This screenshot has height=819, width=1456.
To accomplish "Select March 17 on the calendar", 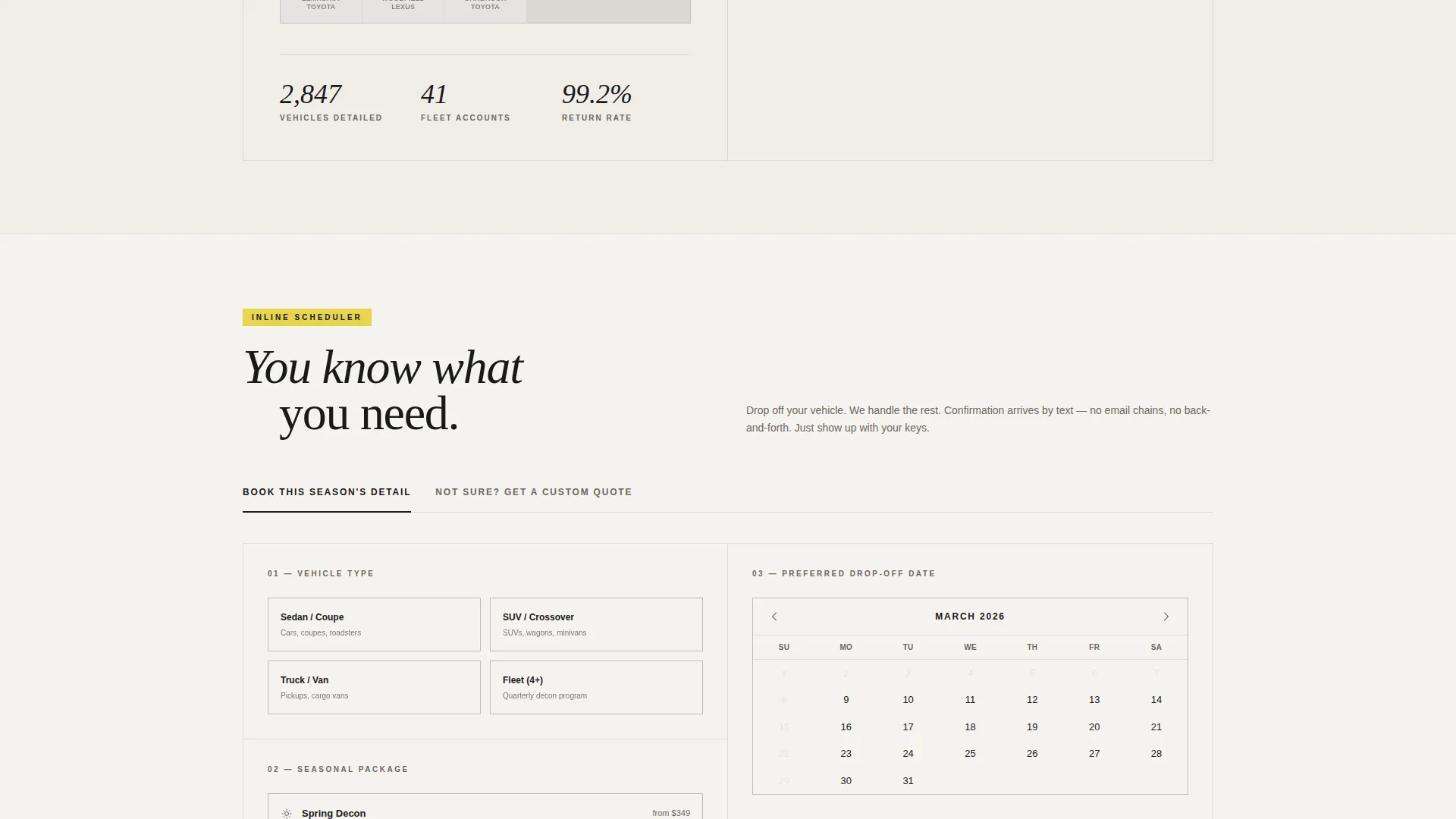I will click(908, 727).
